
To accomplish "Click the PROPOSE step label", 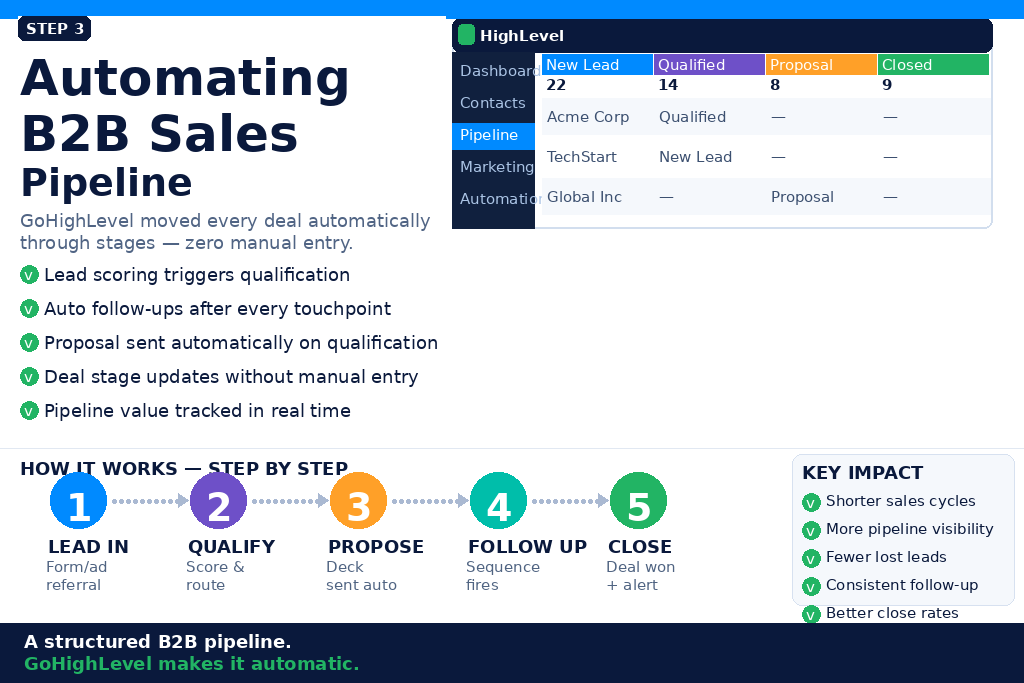I will (x=376, y=547).
